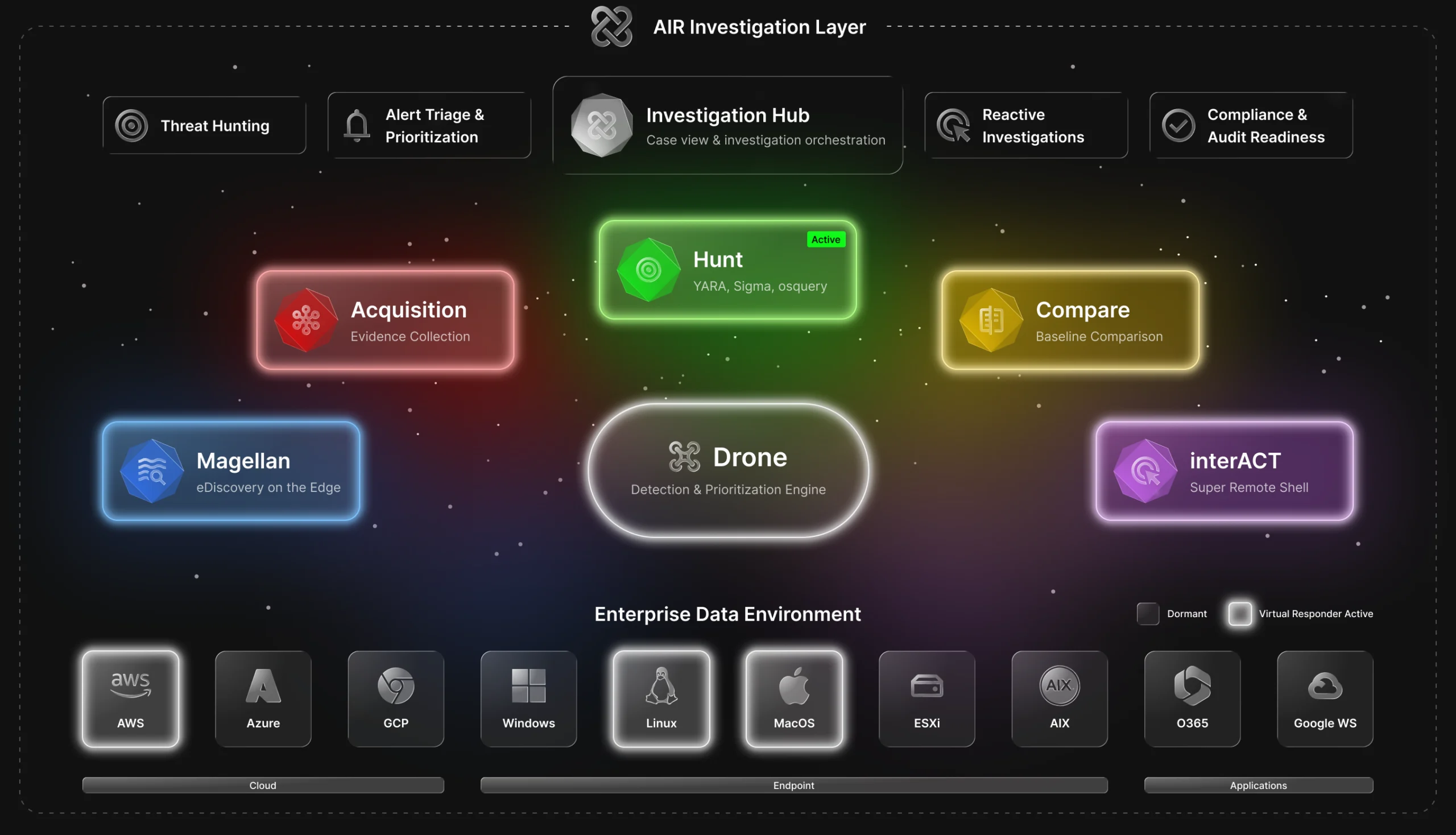1456x835 pixels.
Task: Click the Dormant legend swatch
Action: coord(1148,614)
